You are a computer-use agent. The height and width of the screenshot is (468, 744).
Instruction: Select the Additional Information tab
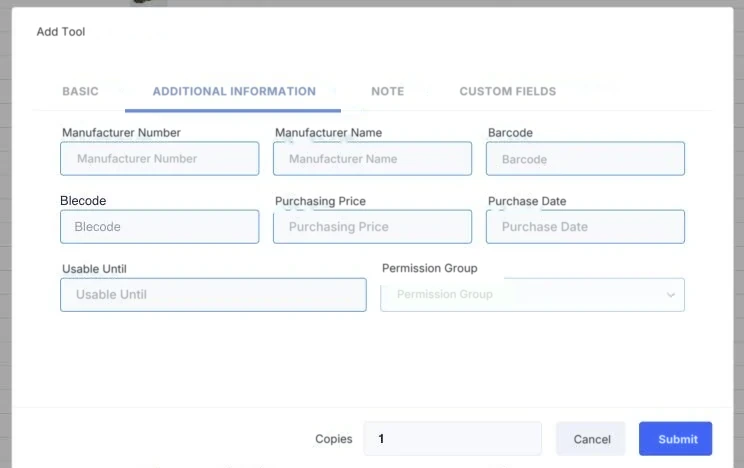point(234,91)
